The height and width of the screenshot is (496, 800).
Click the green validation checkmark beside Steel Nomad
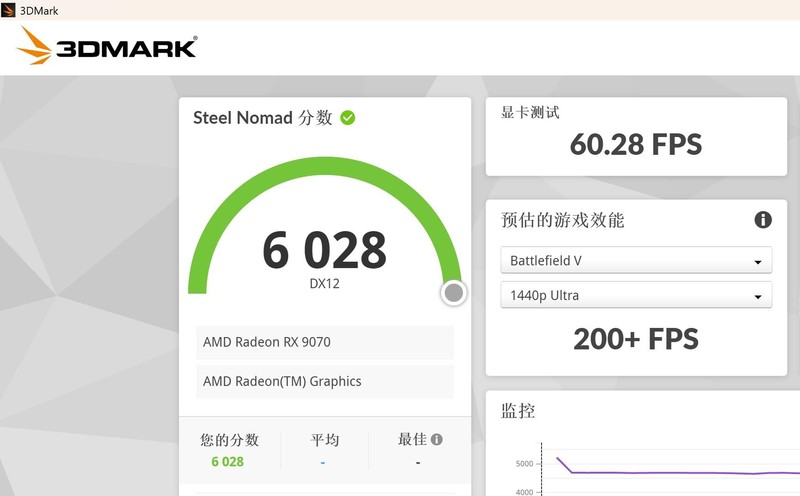click(x=348, y=118)
